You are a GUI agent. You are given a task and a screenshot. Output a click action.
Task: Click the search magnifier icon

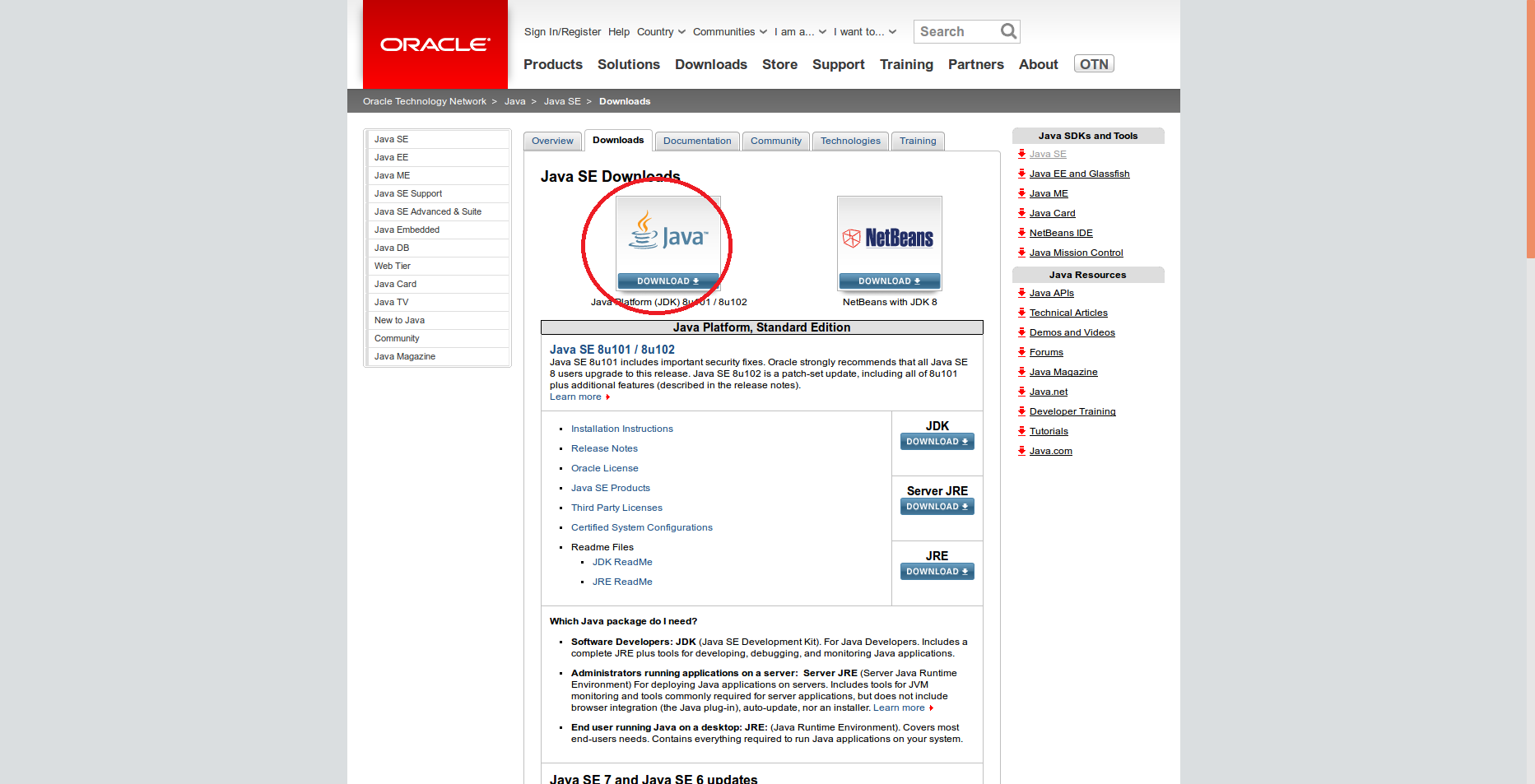pyautogui.click(x=1008, y=31)
